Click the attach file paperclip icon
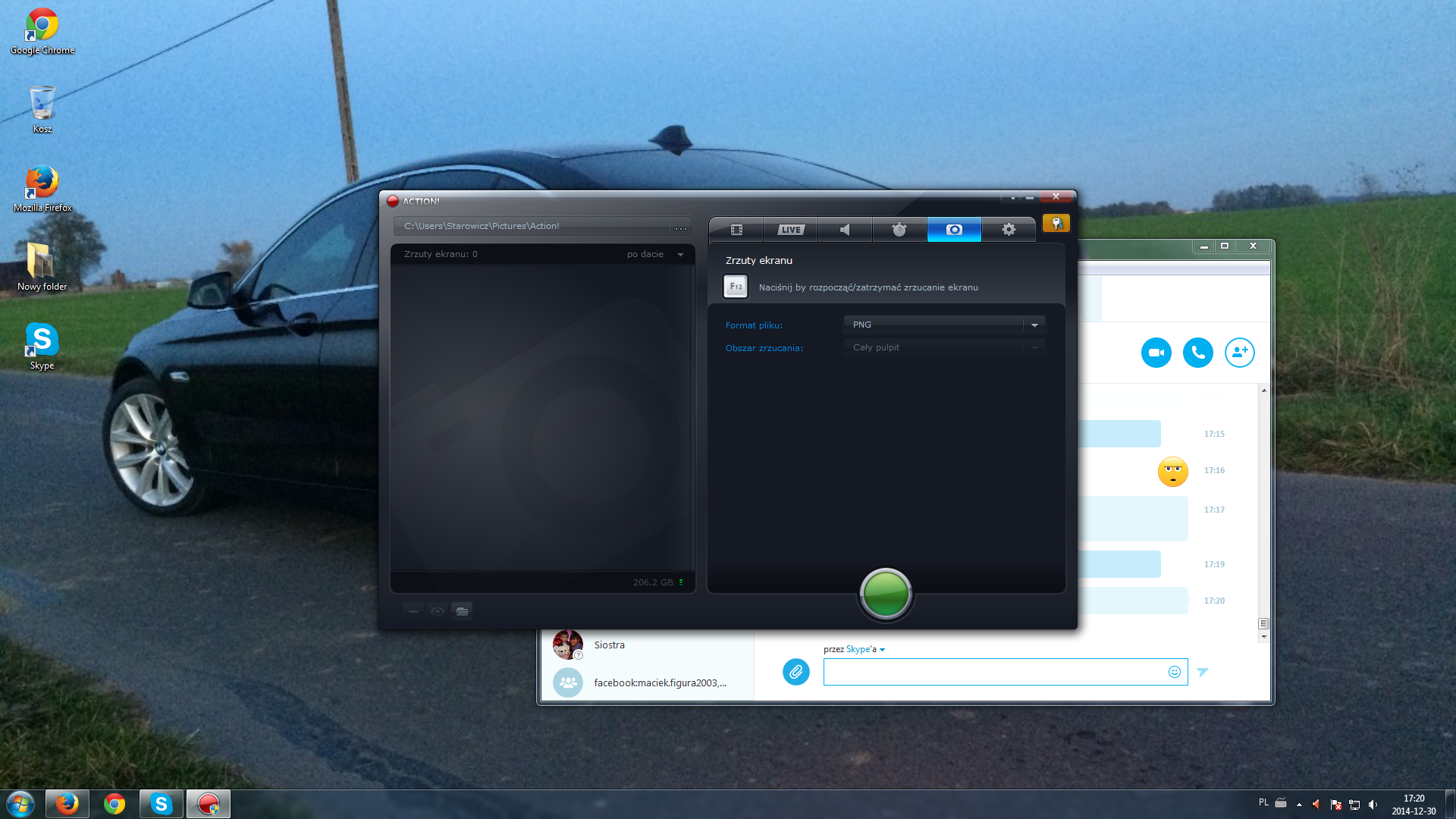The height and width of the screenshot is (819, 1456). (796, 672)
